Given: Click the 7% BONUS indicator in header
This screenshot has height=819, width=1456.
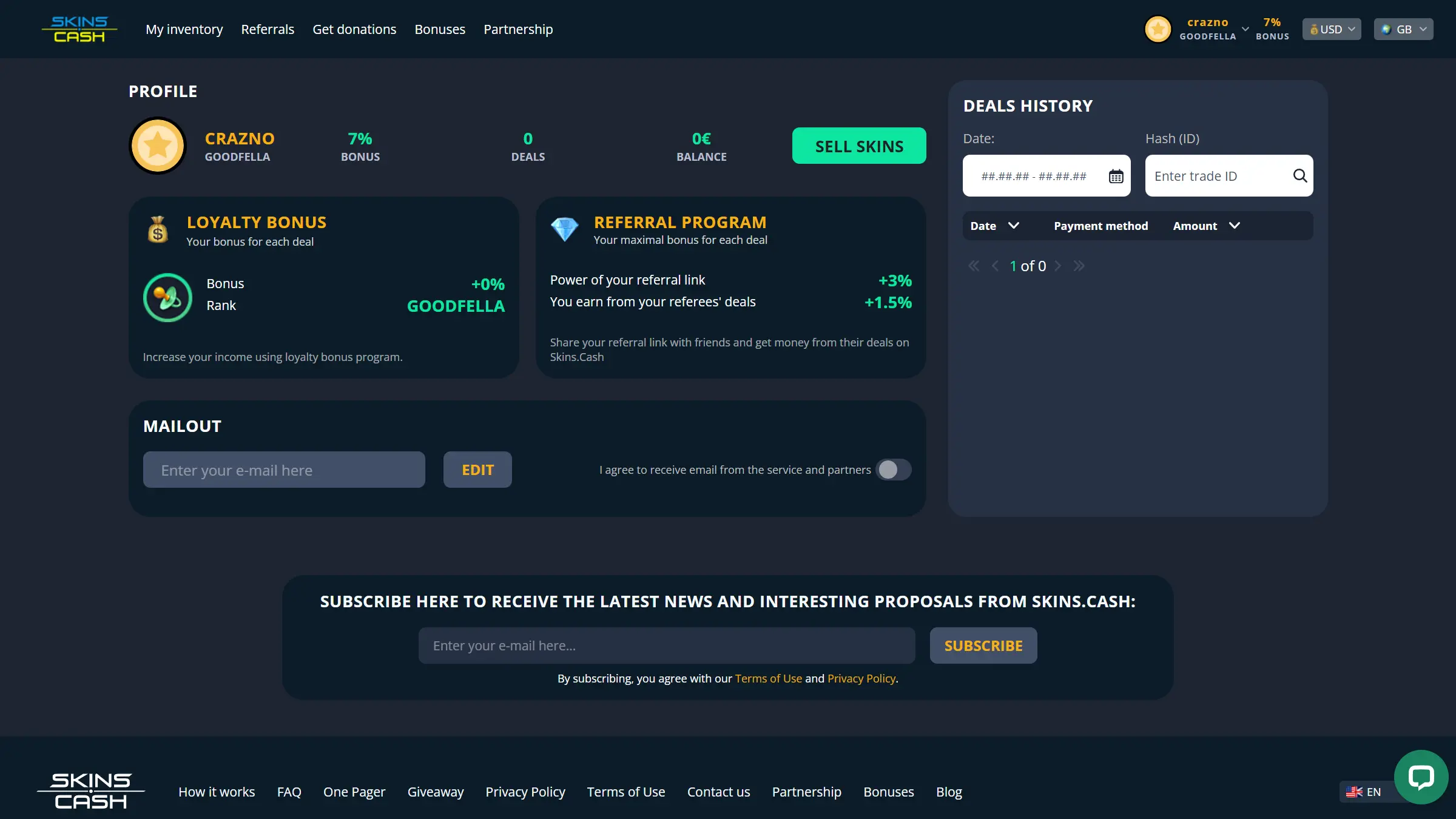Looking at the screenshot, I should 1272,29.
